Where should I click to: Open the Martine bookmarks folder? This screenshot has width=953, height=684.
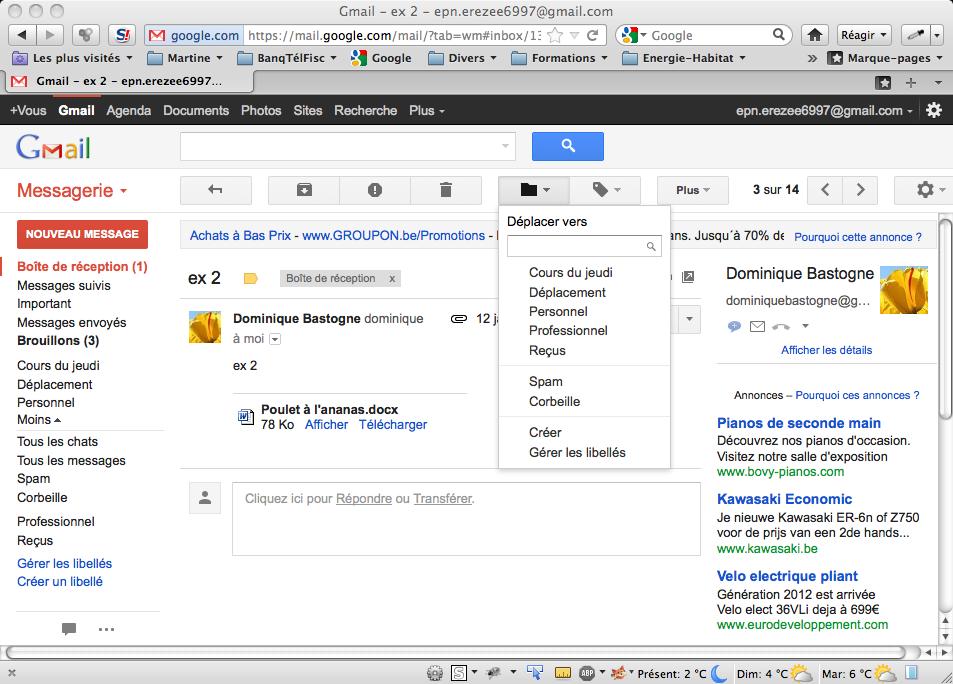185,58
